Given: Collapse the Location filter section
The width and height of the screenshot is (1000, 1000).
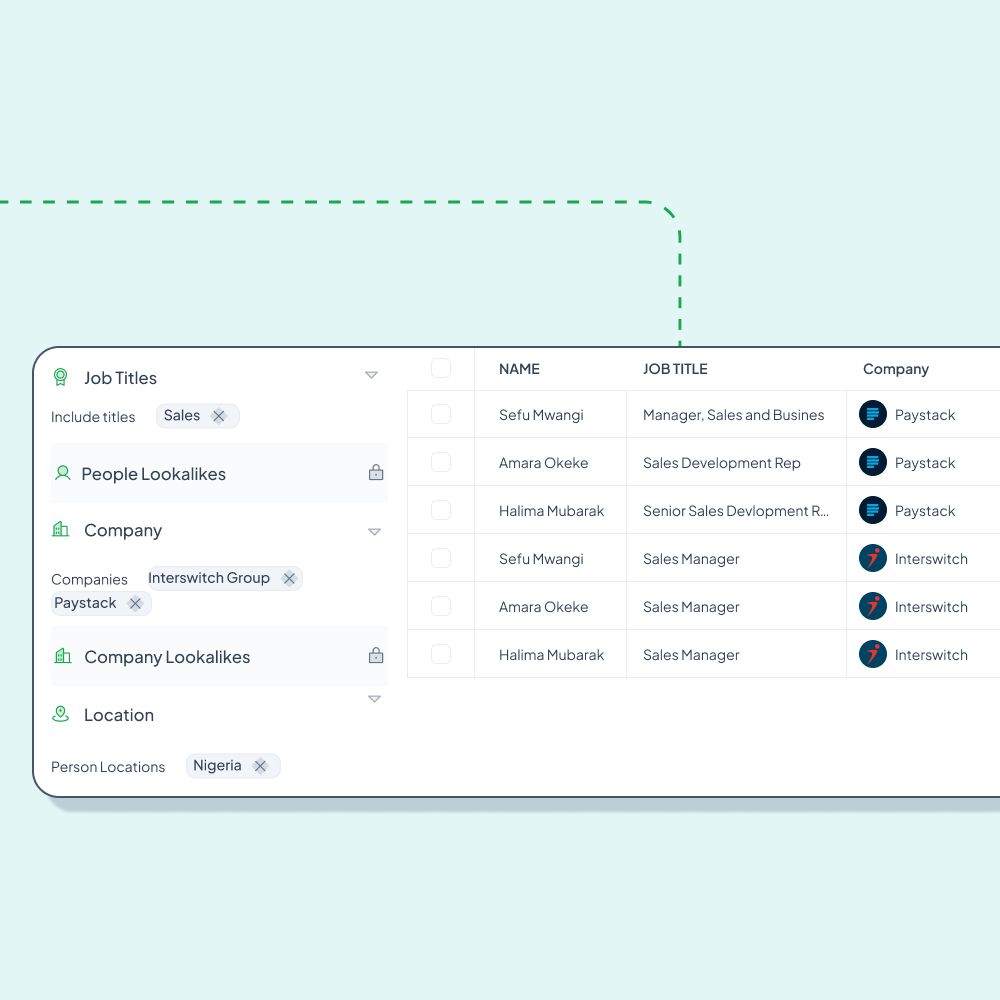Looking at the screenshot, I should pos(374,699).
